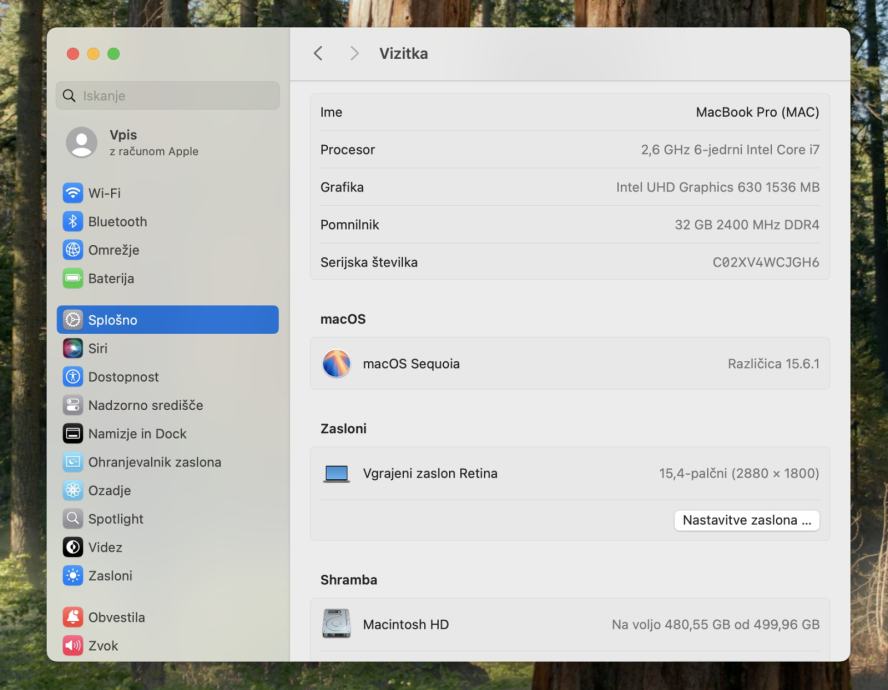Image resolution: width=888 pixels, height=690 pixels.
Task: Navigate back with the left chevron
Action: coord(318,54)
